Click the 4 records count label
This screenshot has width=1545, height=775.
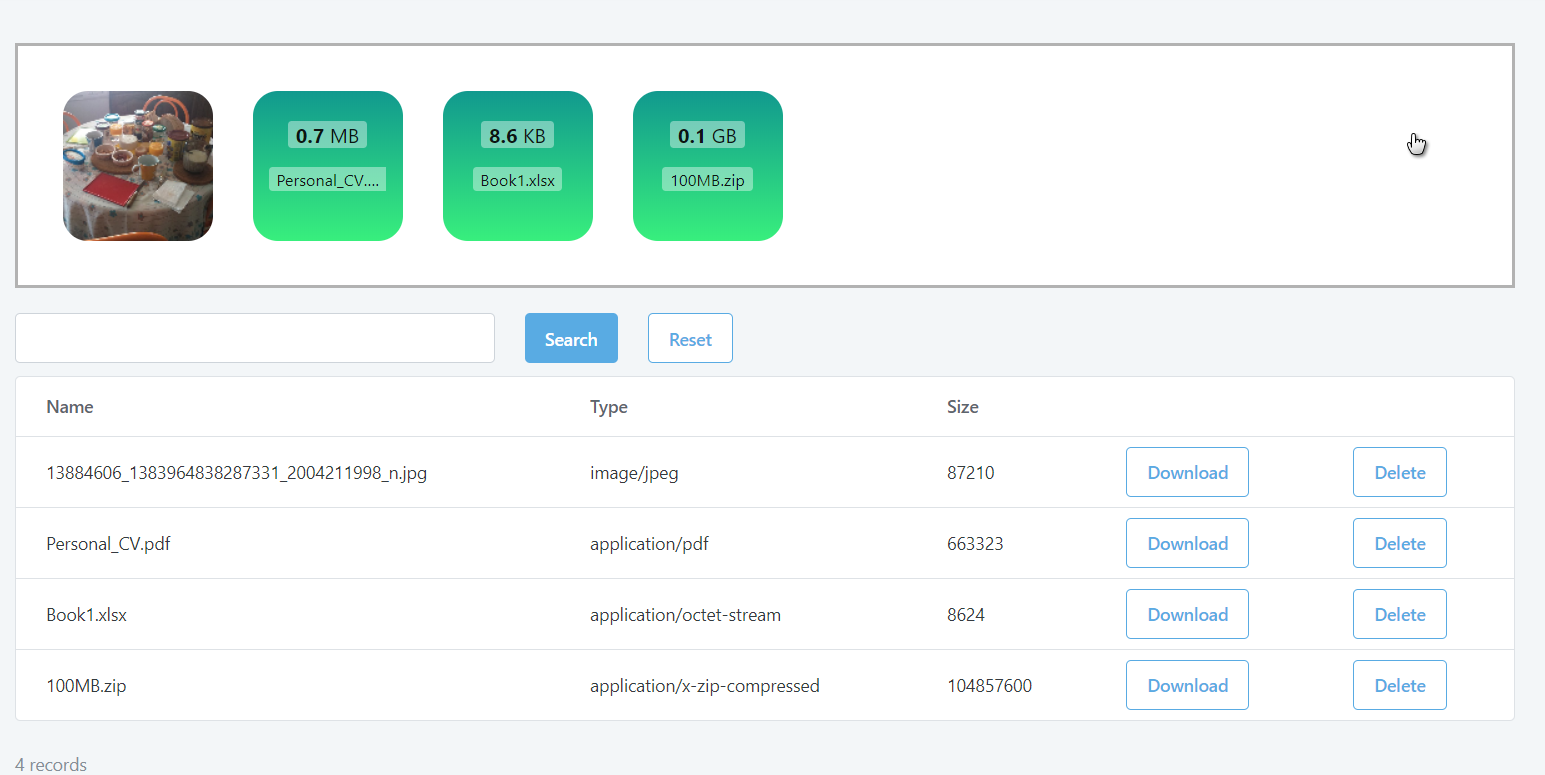click(51, 765)
